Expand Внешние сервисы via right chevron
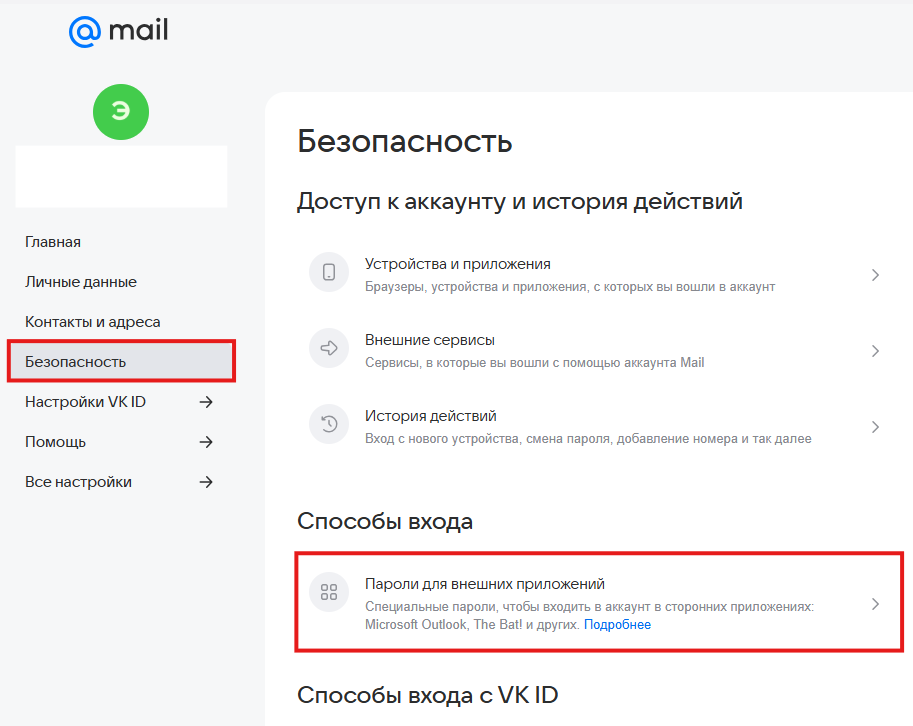Viewport: 913px width, 726px height. pos(875,351)
